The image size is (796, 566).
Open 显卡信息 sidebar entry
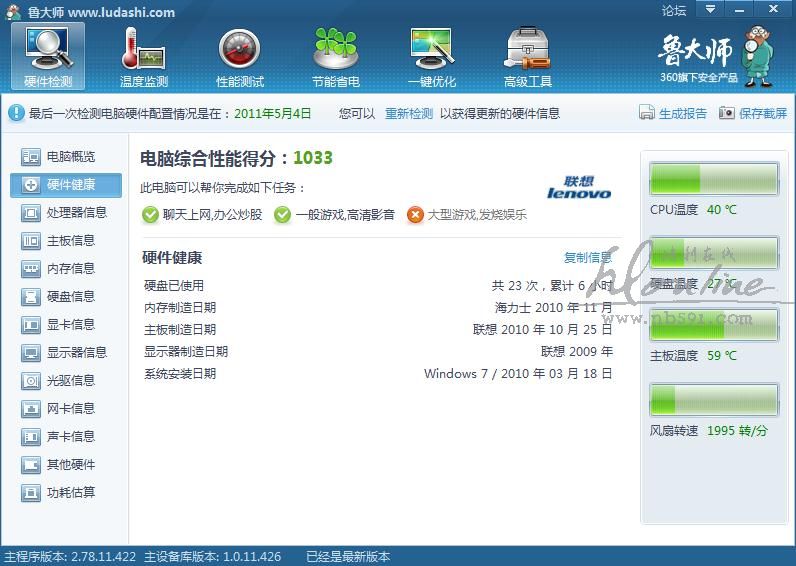click(66, 324)
